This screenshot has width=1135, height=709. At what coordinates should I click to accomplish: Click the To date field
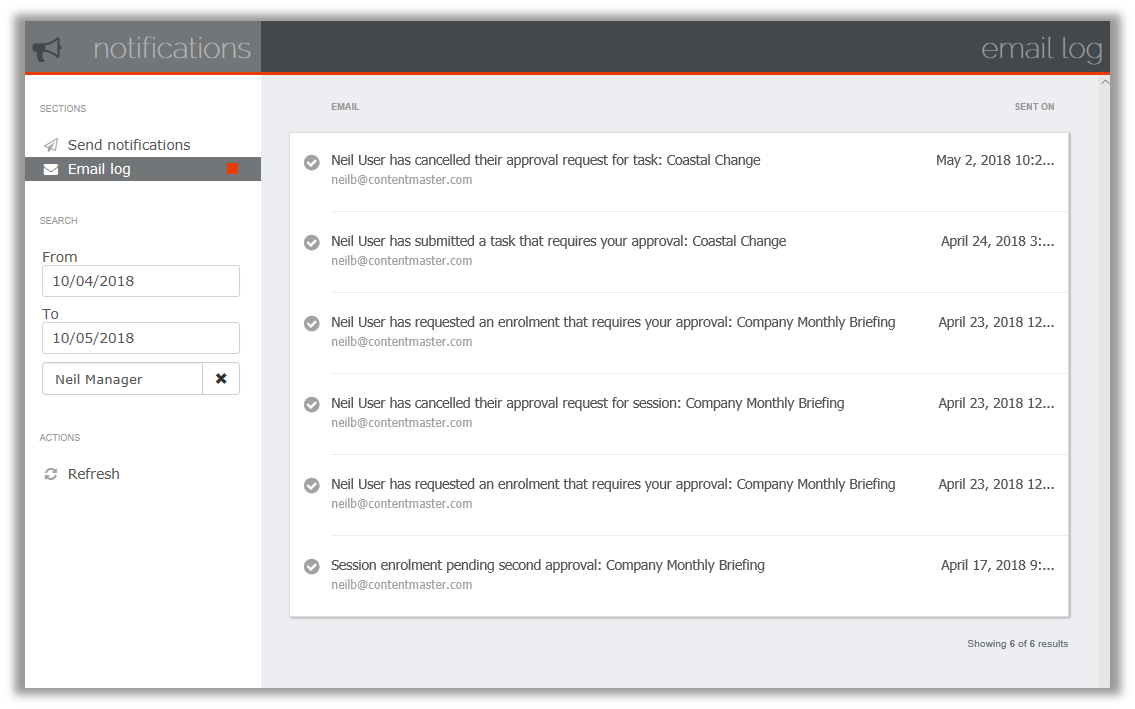pos(140,338)
